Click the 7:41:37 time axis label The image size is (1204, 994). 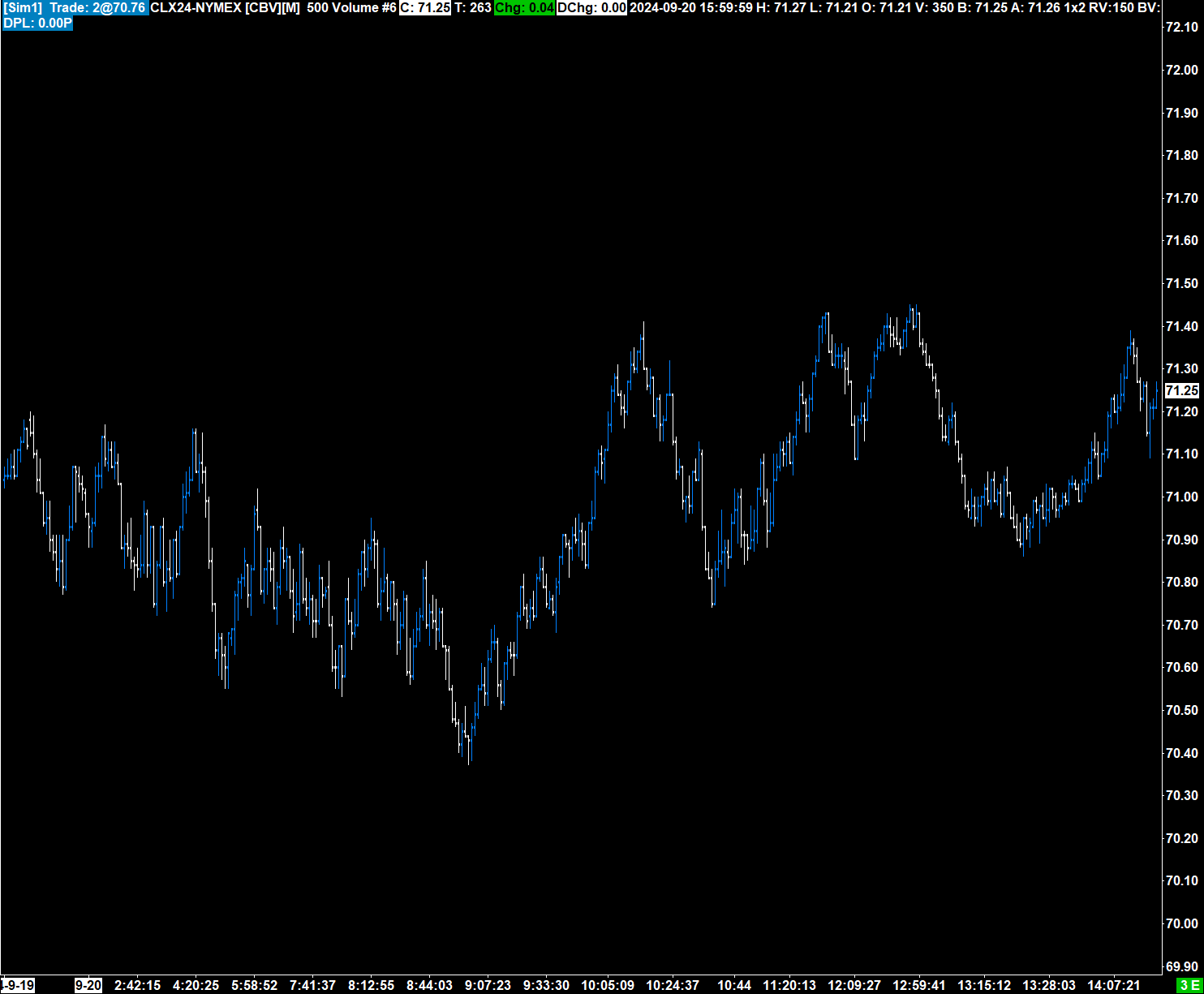(x=313, y=985)
